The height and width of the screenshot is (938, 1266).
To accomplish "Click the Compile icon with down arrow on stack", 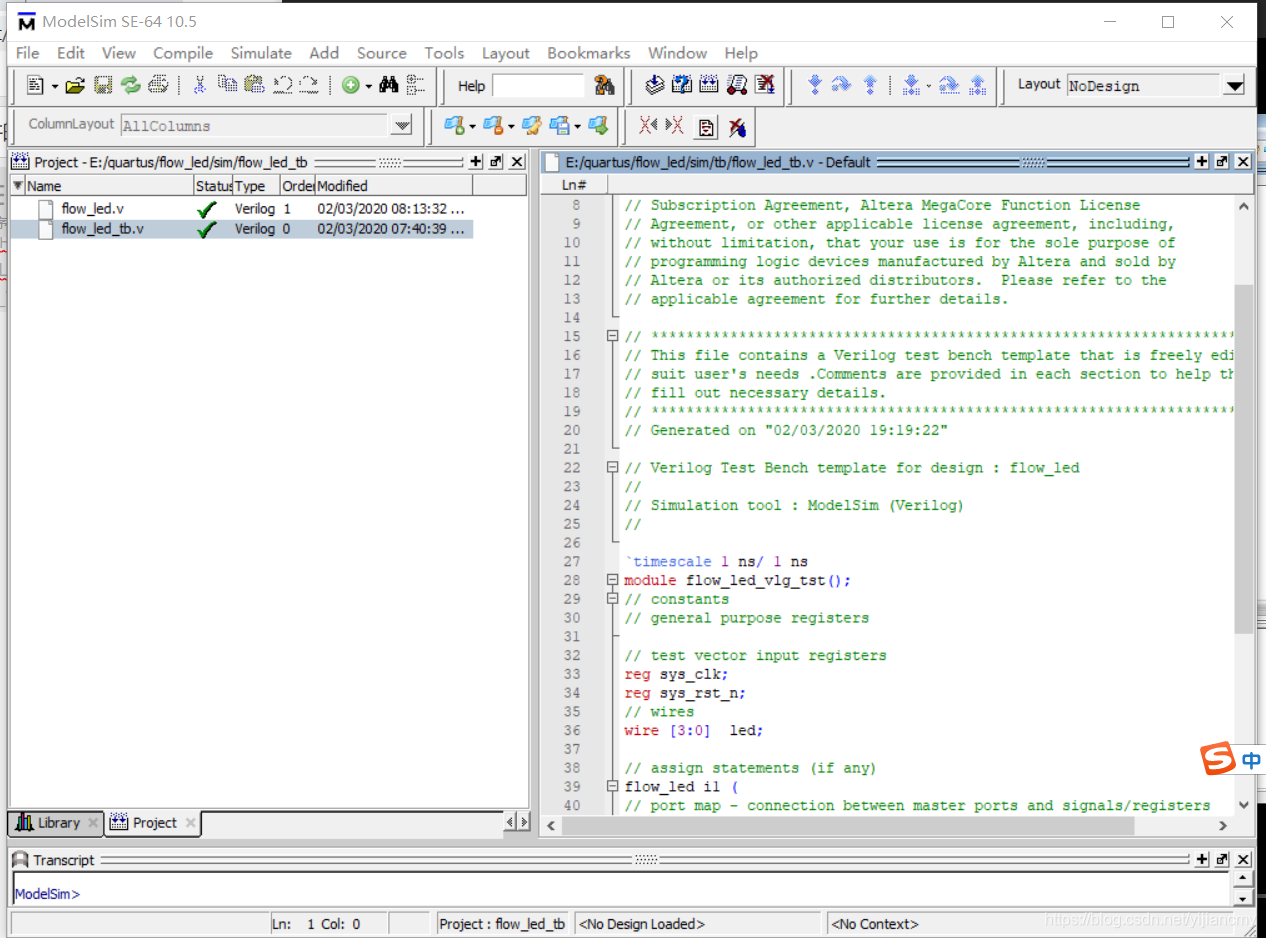I will pyautogui.click(x=654, y=85).
